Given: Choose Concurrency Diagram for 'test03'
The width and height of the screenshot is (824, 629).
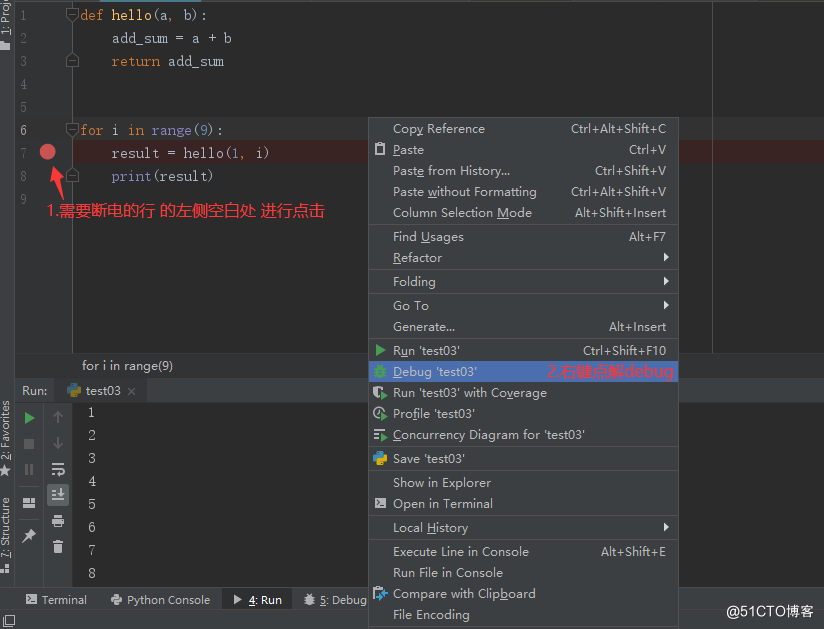Looking at the screenshot, I should (x=523, y=435).
